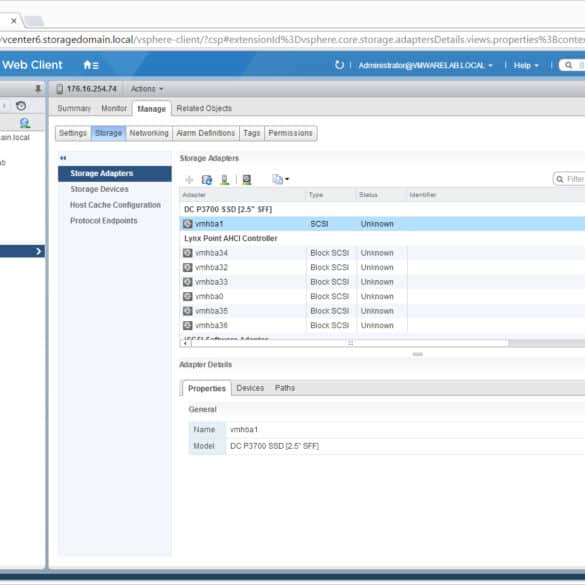Select the vmhba34 adapter icon

pyautogui.click(x=187, y=253)
